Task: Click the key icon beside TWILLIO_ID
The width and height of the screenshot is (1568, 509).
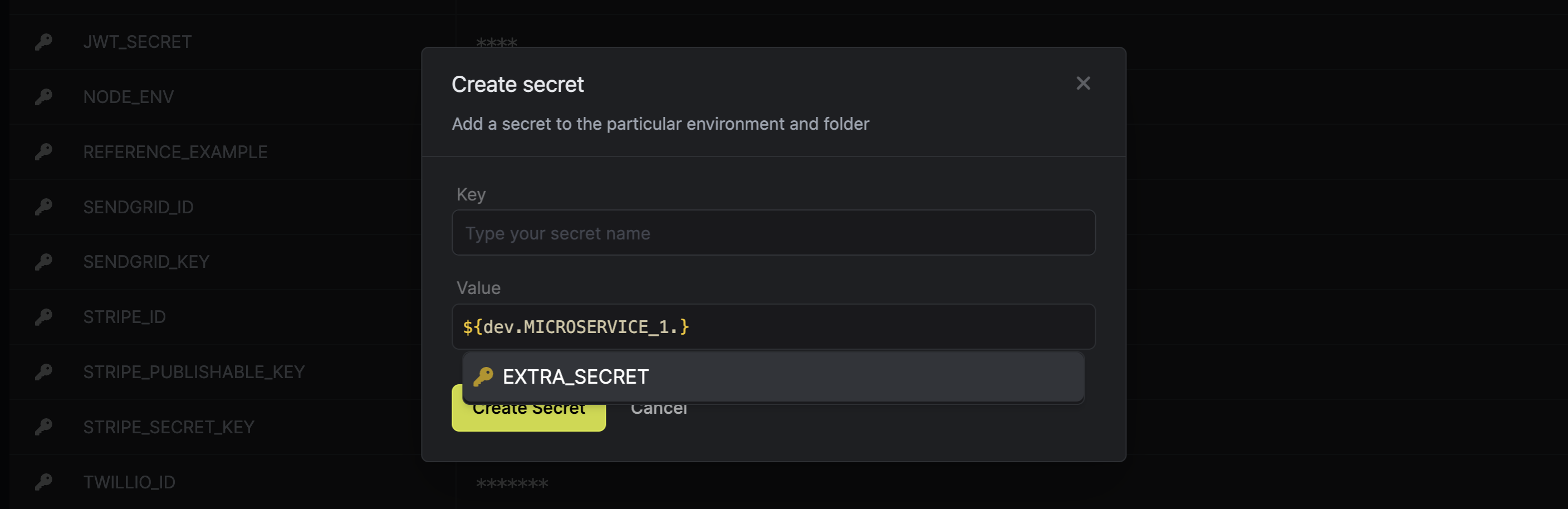Action: pos(43,482)
